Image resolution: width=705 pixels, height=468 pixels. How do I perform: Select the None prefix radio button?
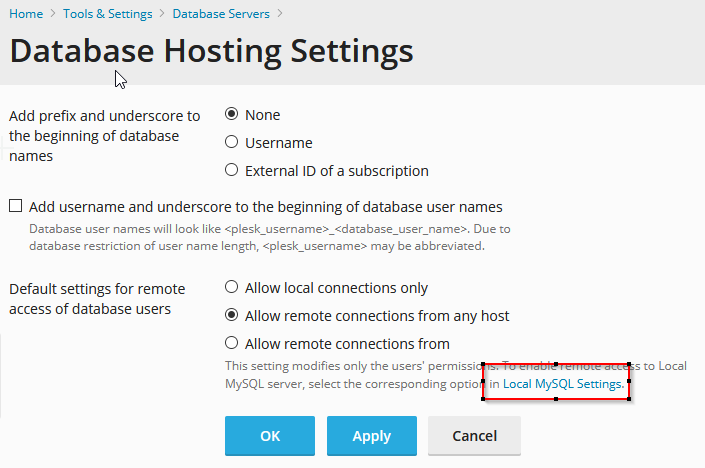click(x=232, y=115)
